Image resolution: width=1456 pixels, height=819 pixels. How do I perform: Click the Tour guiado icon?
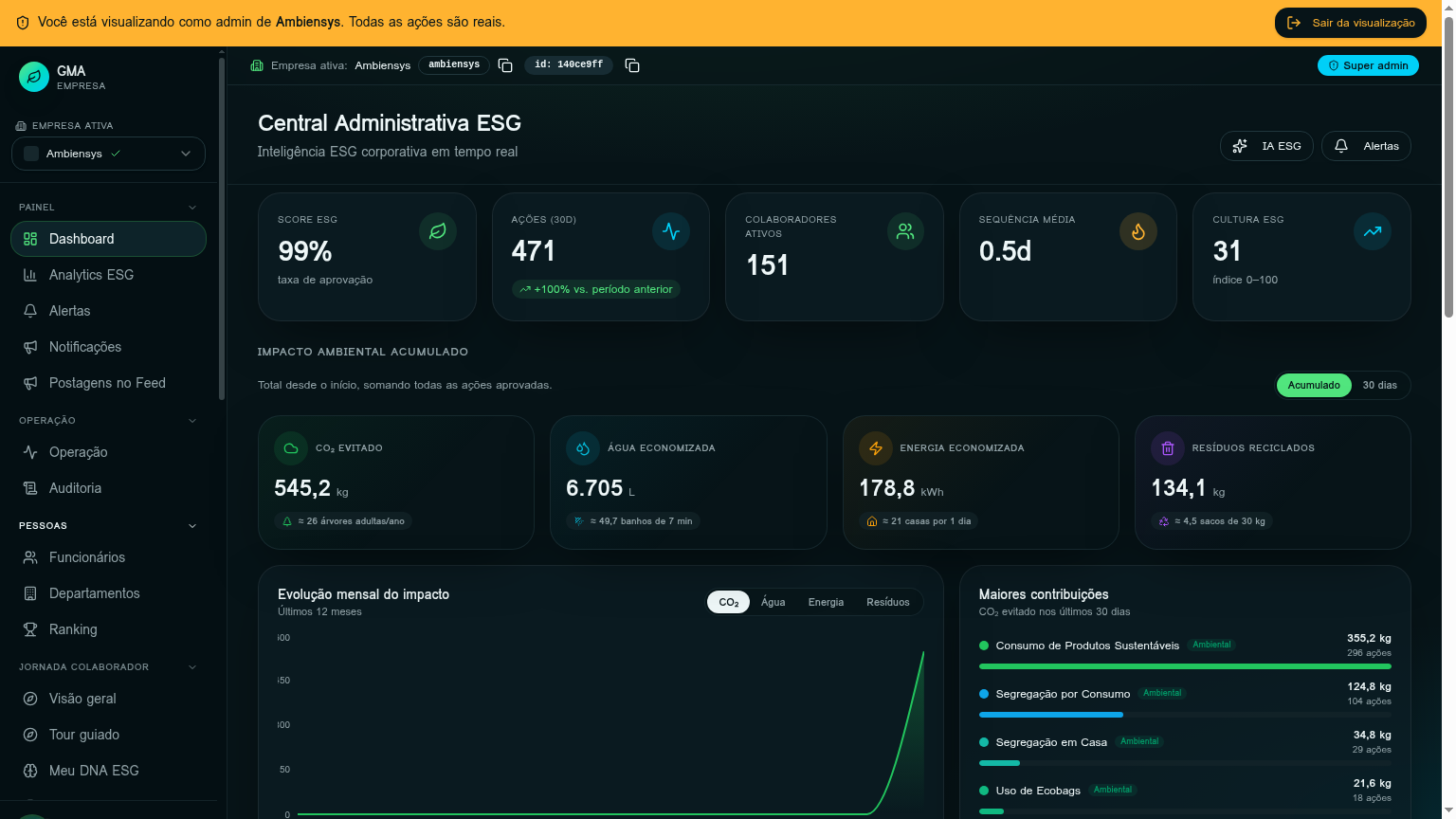[x=30, y=735]
